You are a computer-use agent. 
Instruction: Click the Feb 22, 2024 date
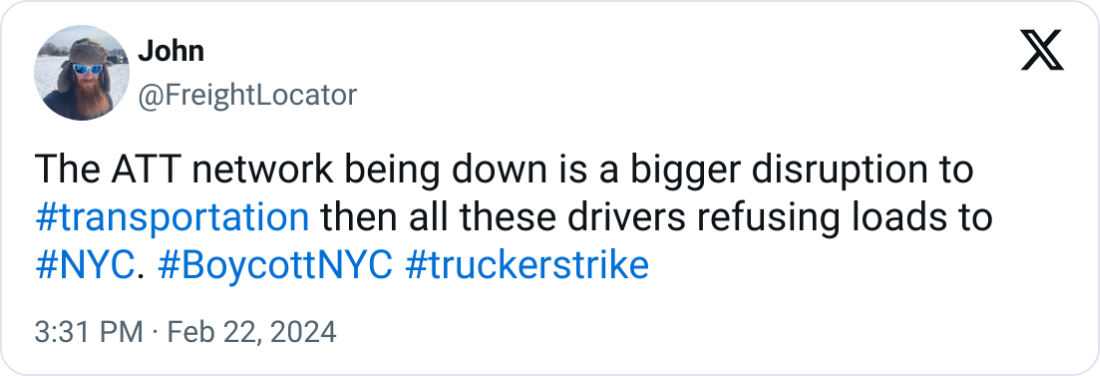[252, 332]
